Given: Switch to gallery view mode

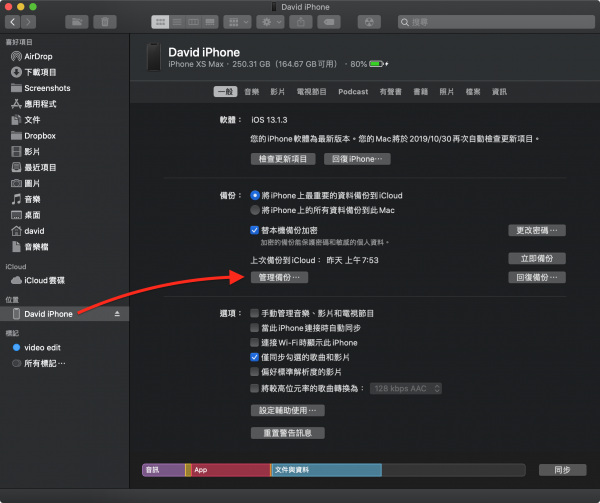Looking at the screenshot, I should (210, 22).
